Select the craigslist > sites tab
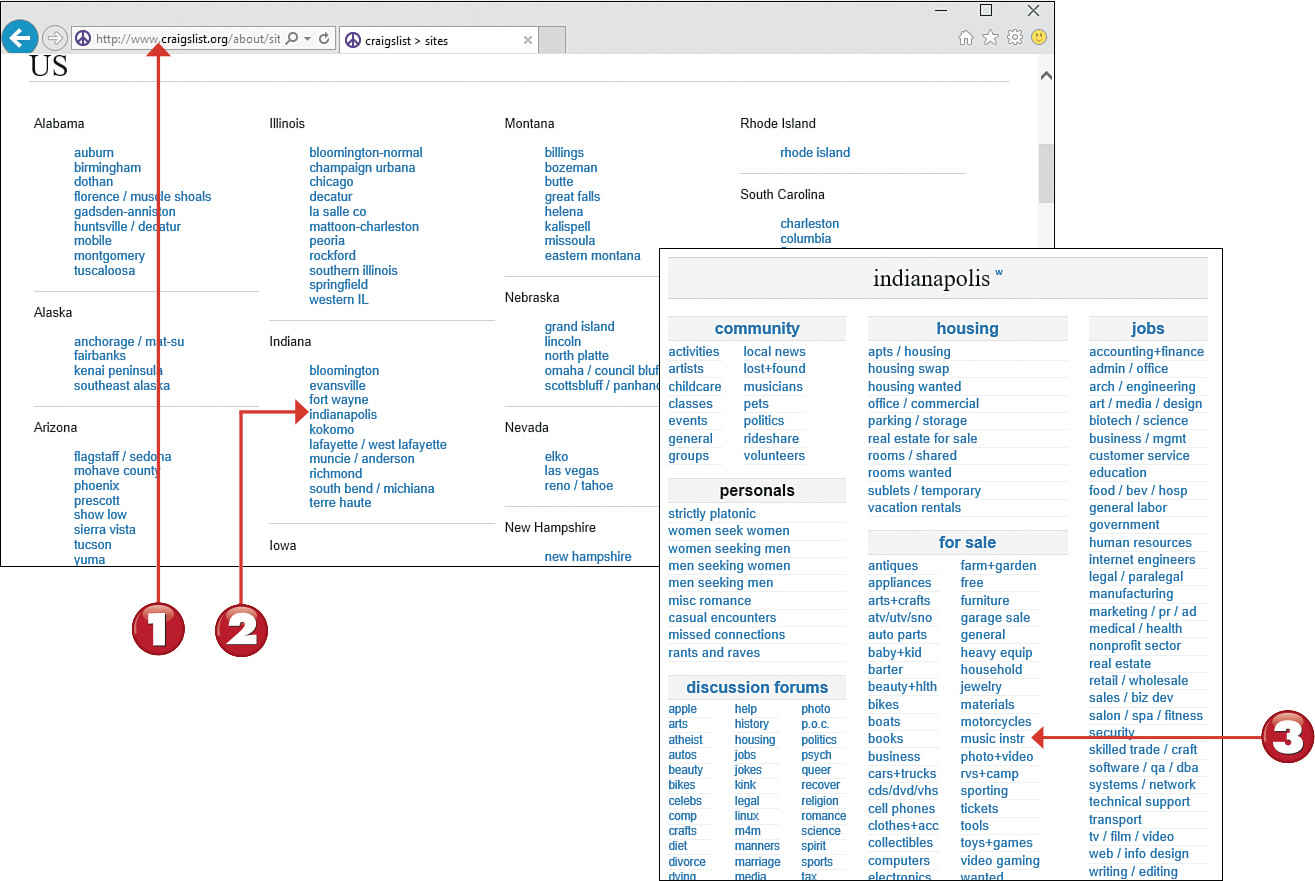The height and width of the screenshot is (881, 1315). click(439, 40)
